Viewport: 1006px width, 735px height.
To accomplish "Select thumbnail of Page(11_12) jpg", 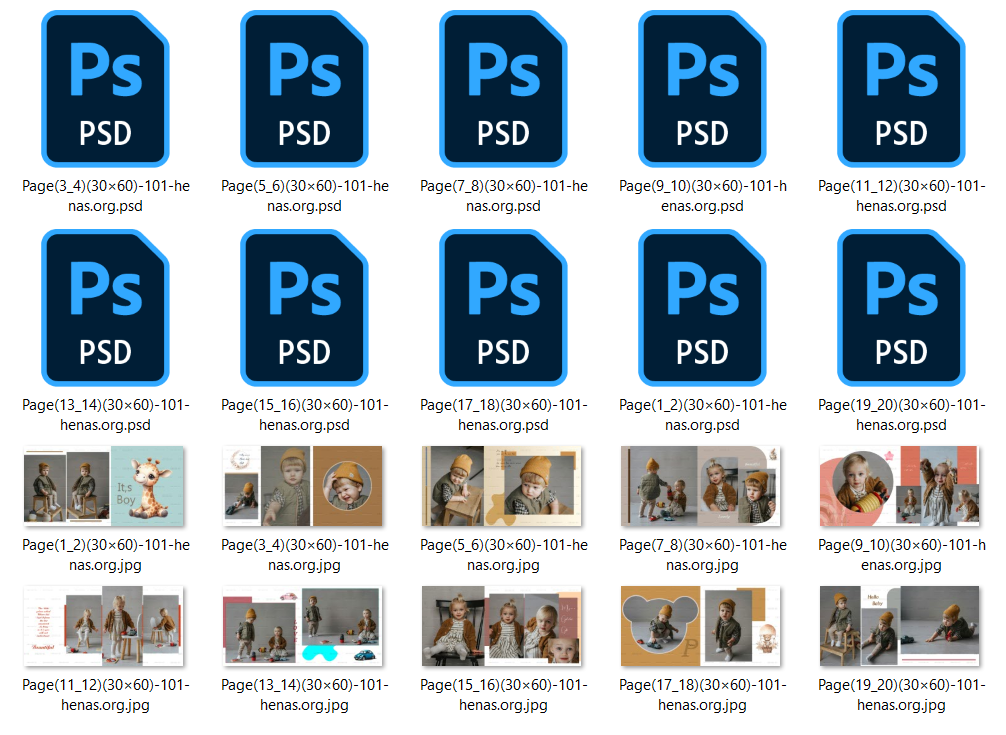I will [x=104, y=626].
